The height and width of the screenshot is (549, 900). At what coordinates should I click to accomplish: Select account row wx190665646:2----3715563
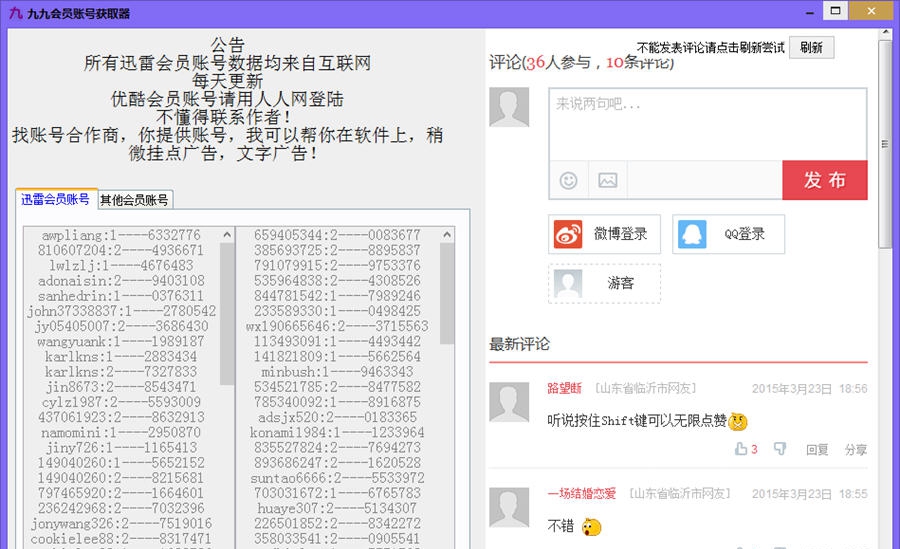click(338, 326)
